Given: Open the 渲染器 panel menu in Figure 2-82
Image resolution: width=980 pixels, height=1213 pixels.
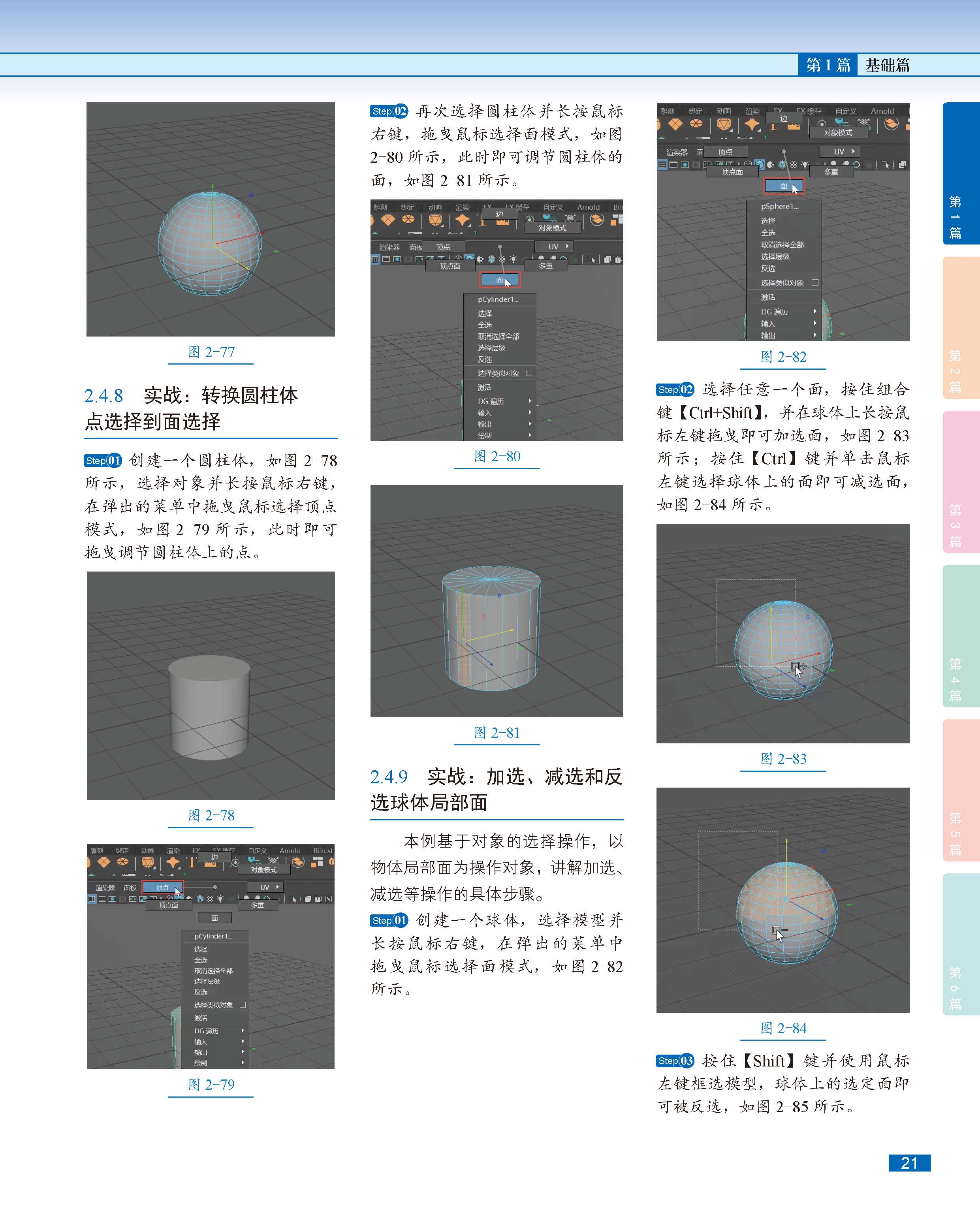Looking at the screenshot, I should pos(677,152).
